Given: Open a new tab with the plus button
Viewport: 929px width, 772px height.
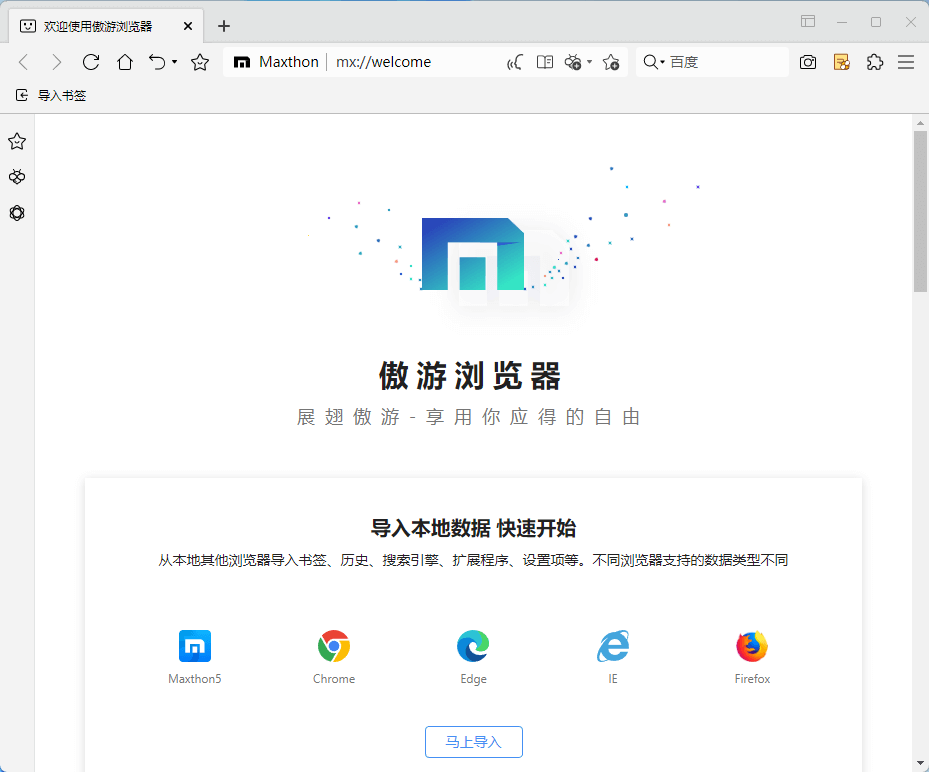Looking at the screenshot, I should [x=223, y=26].
